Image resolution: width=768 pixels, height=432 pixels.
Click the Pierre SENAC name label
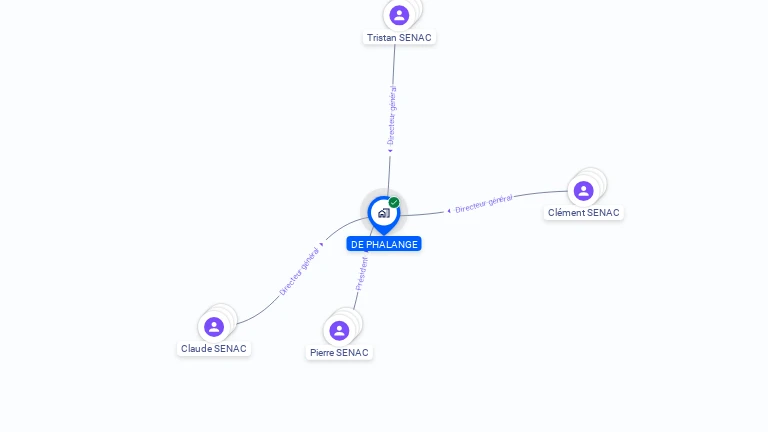(x=339, y=353)
